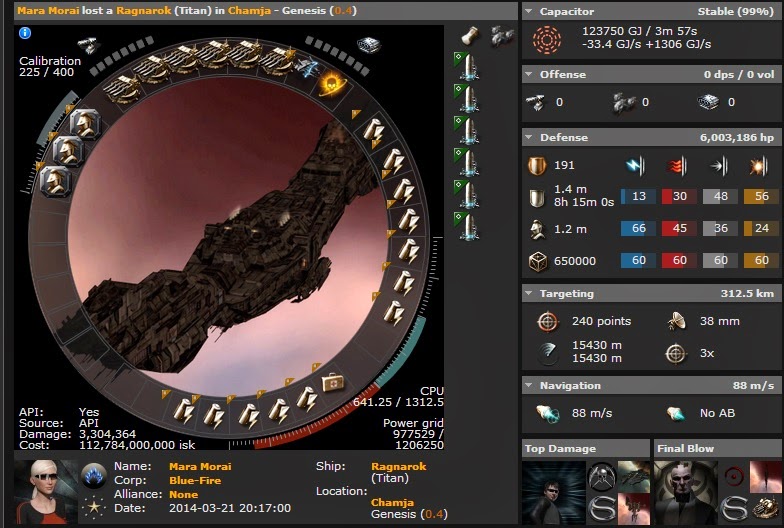Click the missile launcher hardpoint icon above the fitting wheel
The height and width of the screenshot is (528, 784).
click(369, 45)
